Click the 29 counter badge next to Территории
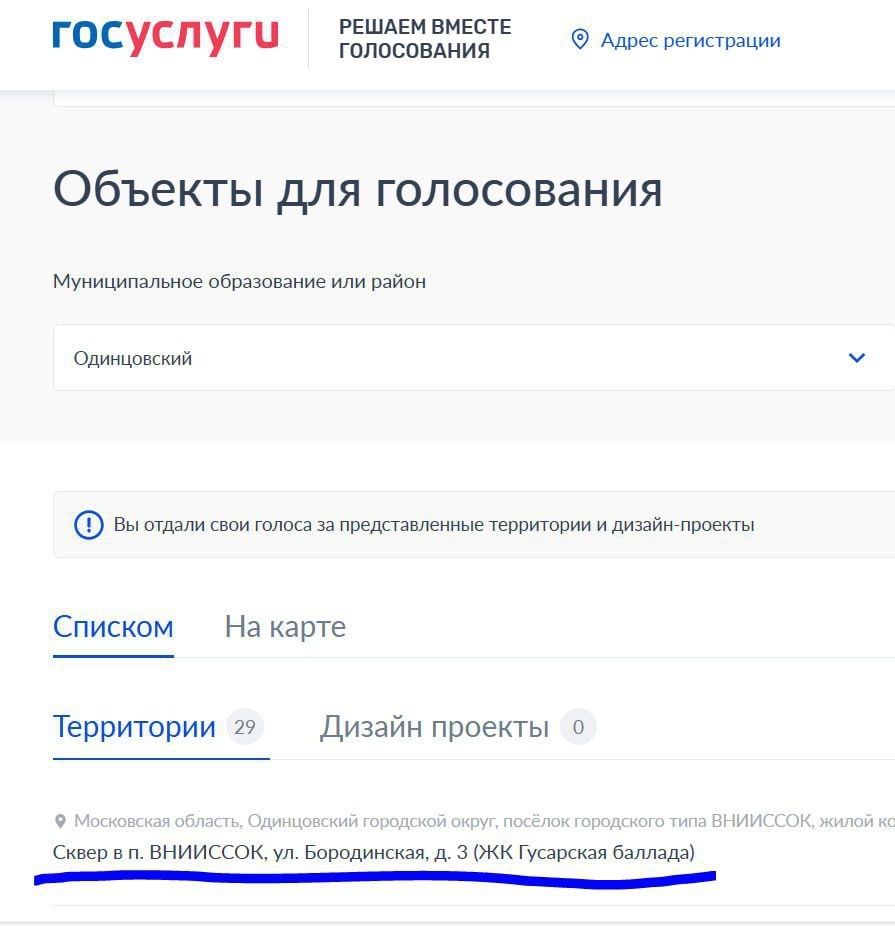 pyautogui.click(x=244, y=726)
